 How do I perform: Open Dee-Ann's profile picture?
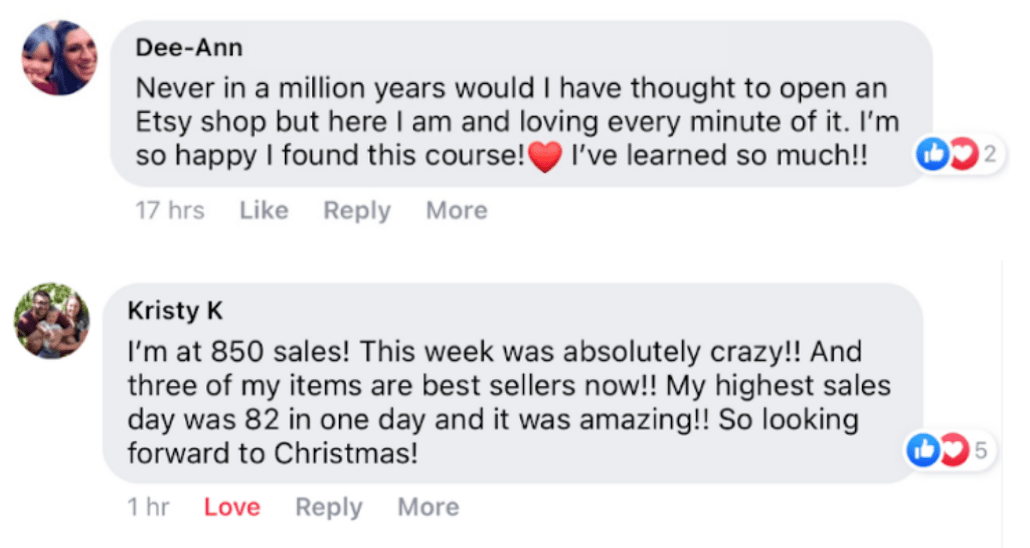click(60, 58)
